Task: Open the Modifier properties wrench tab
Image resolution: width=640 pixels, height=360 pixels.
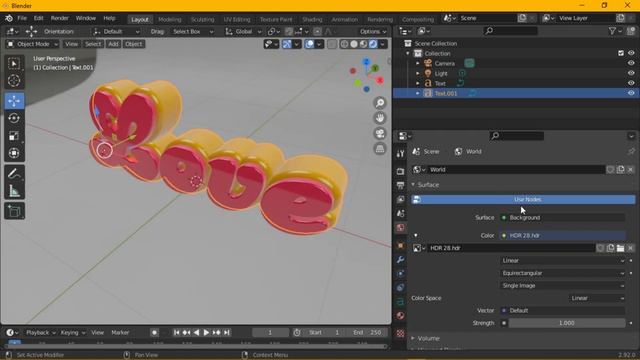Action: click(x=400, y=260)
